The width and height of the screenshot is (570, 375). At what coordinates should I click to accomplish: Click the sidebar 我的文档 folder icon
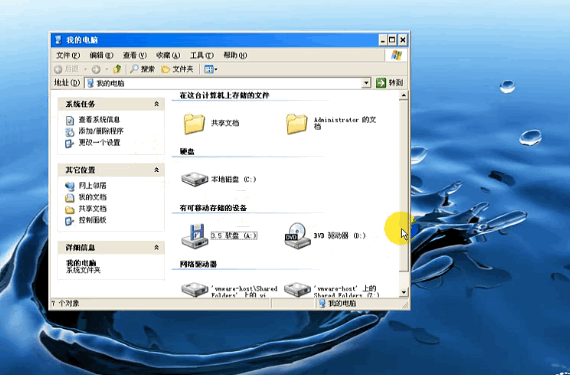pos(69,198)
